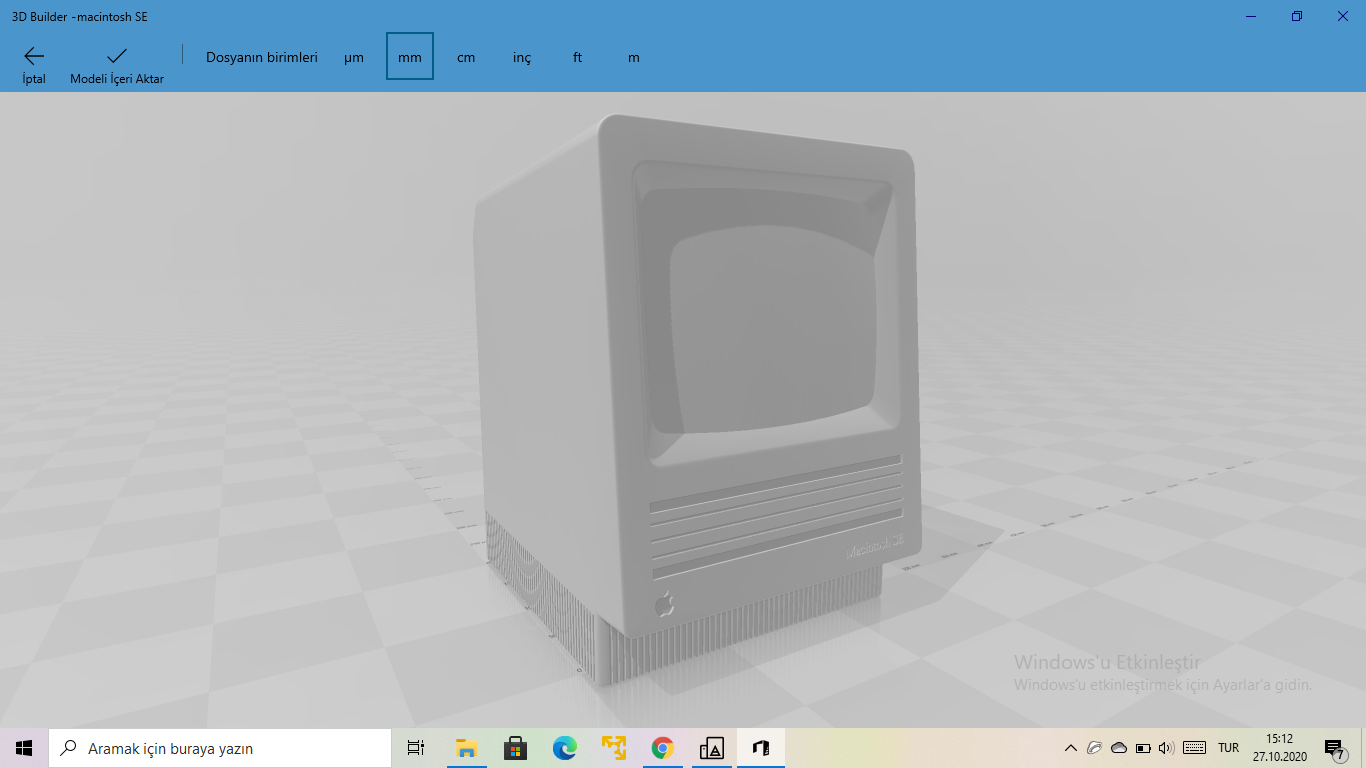The height and width of the screenshot is (768, 1366).
Task: Open the notification Action Center icon
Action: 1333,748
